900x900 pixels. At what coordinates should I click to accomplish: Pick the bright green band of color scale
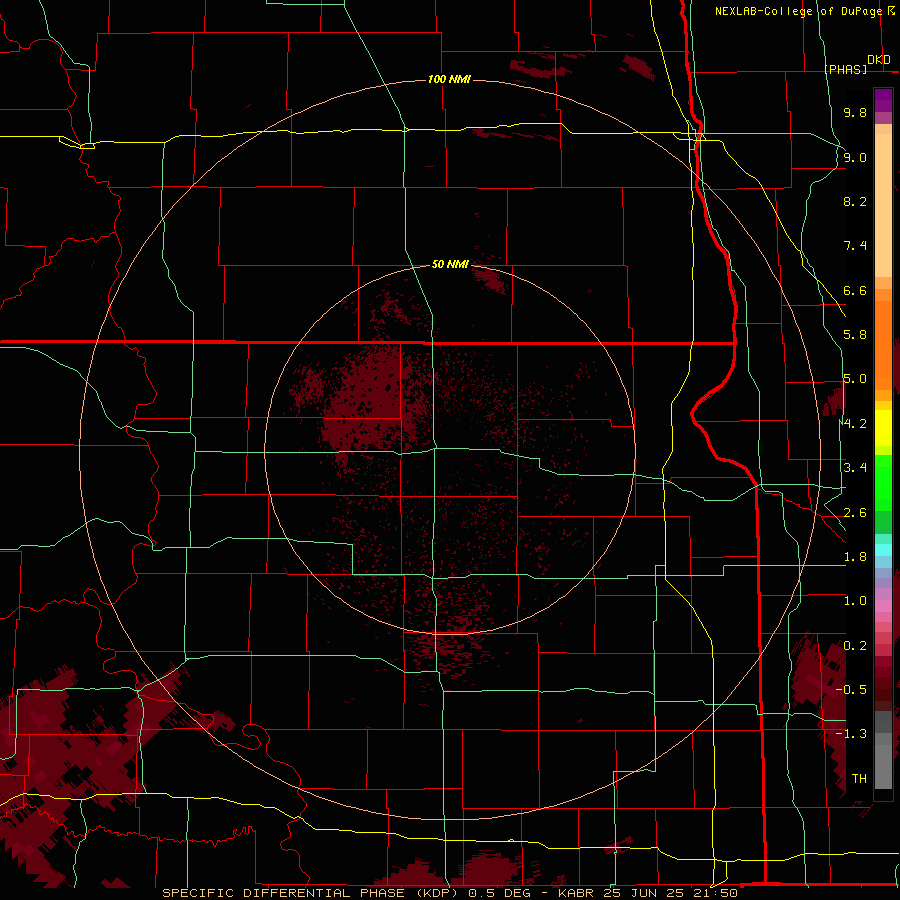coord(883,482)
